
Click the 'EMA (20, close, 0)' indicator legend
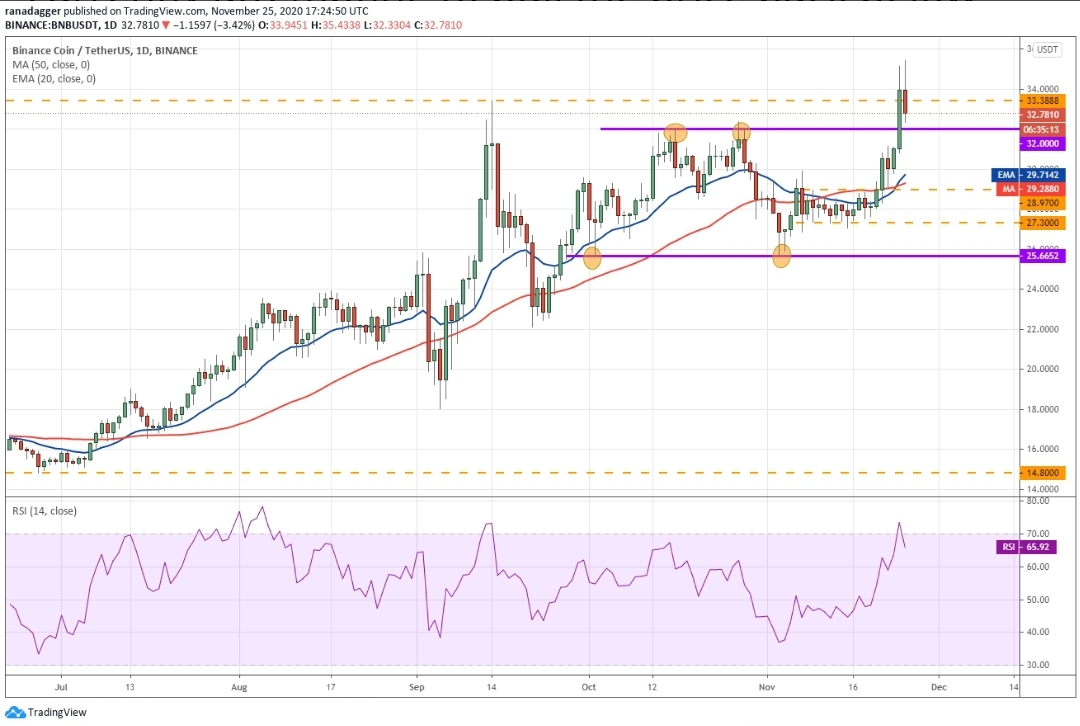54,79
